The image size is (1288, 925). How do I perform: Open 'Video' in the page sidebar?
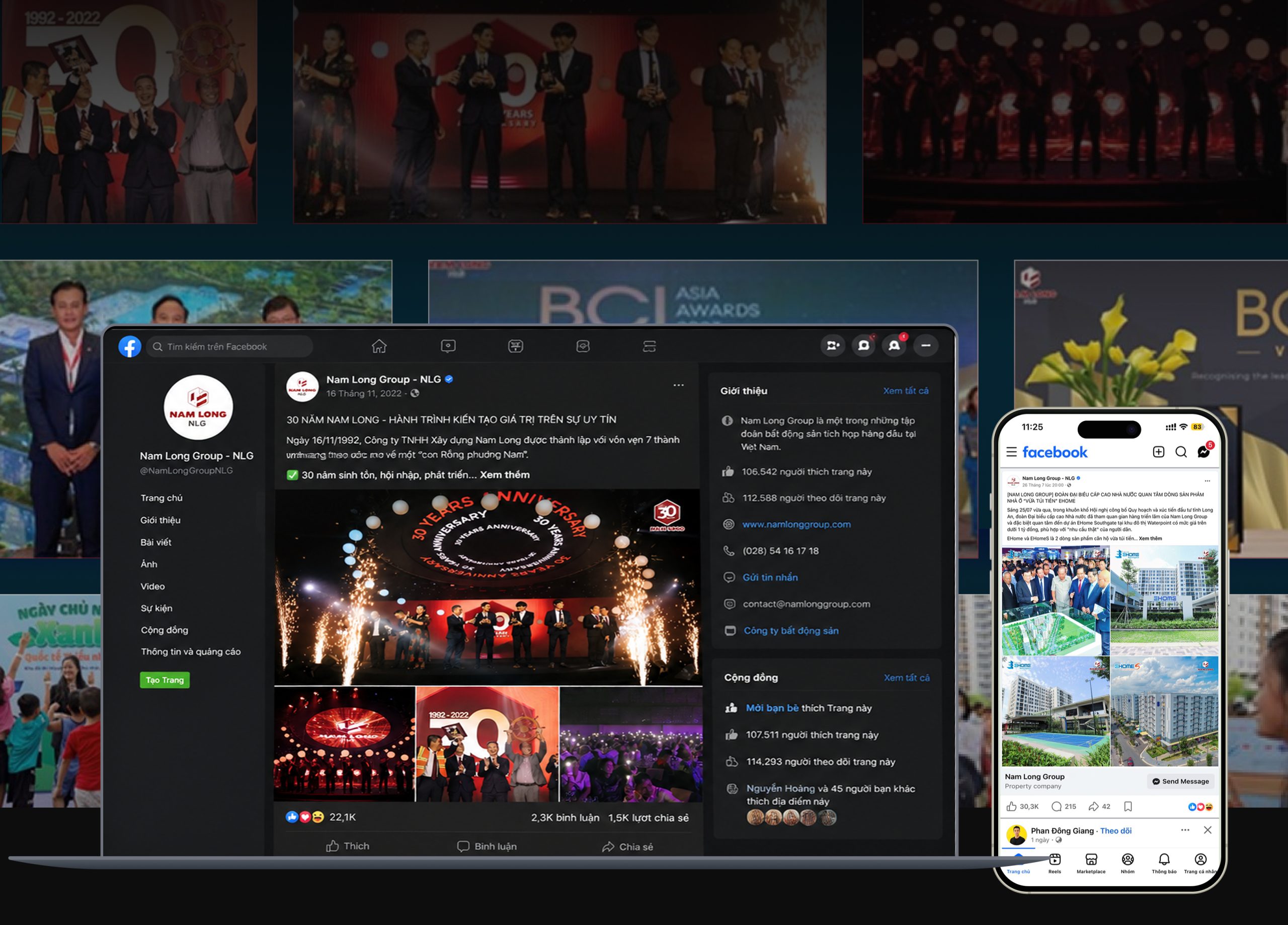[x=153, y=586]
